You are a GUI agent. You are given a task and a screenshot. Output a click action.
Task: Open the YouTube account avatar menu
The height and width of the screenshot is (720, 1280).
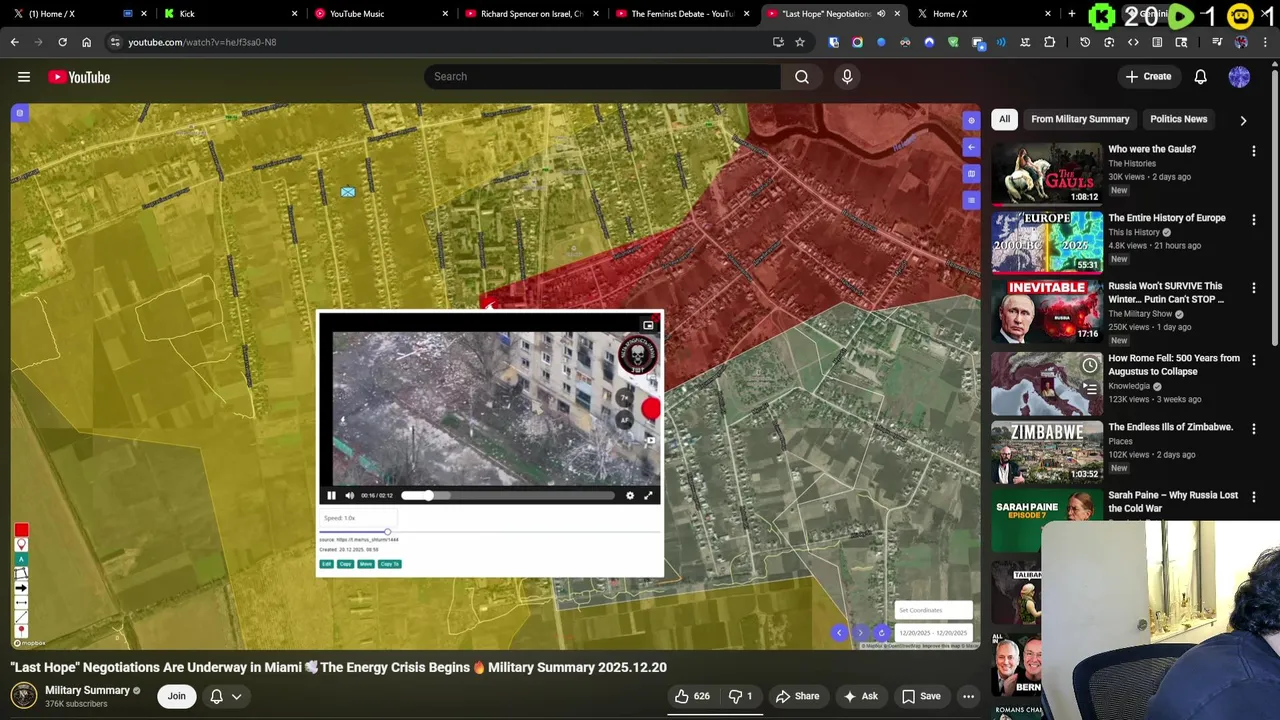point(1239,77)
